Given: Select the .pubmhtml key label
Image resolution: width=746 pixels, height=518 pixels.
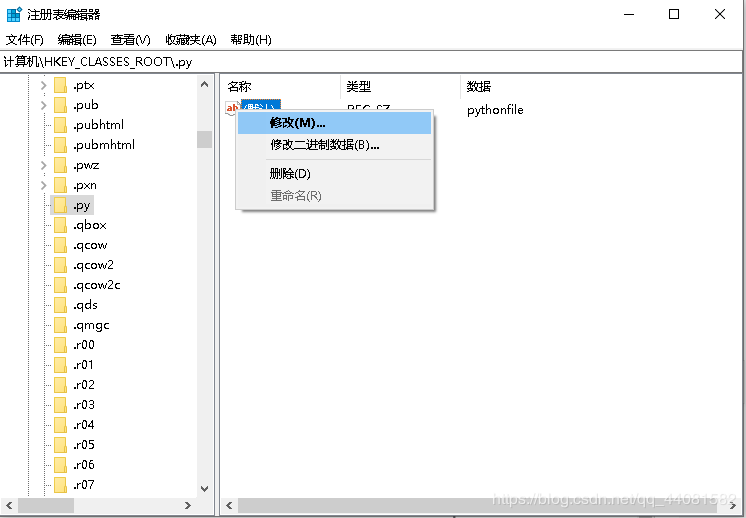Looking at the screenshot, I should pos(104,145).
